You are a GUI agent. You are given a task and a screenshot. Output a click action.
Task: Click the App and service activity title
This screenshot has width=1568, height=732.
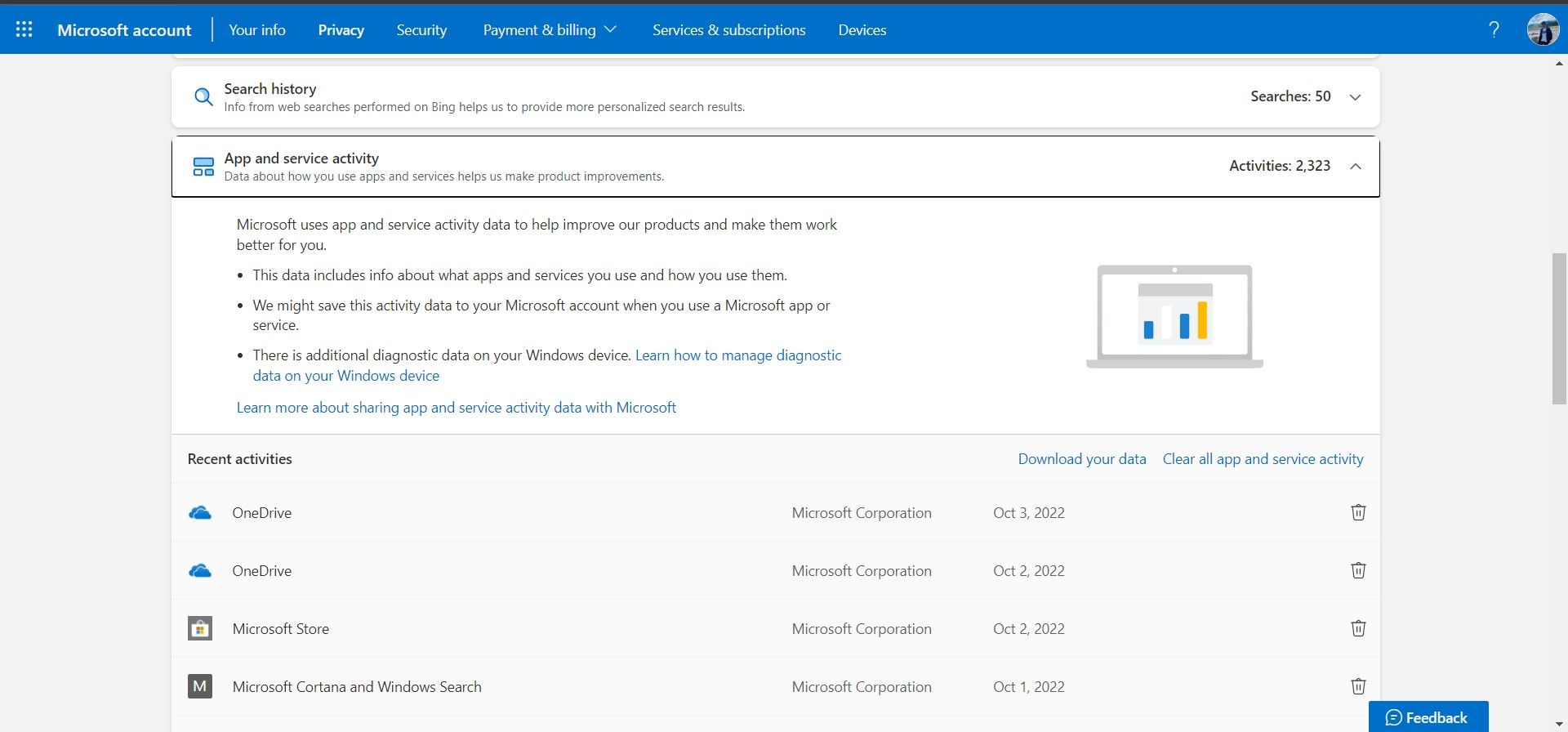pos(301,158)
